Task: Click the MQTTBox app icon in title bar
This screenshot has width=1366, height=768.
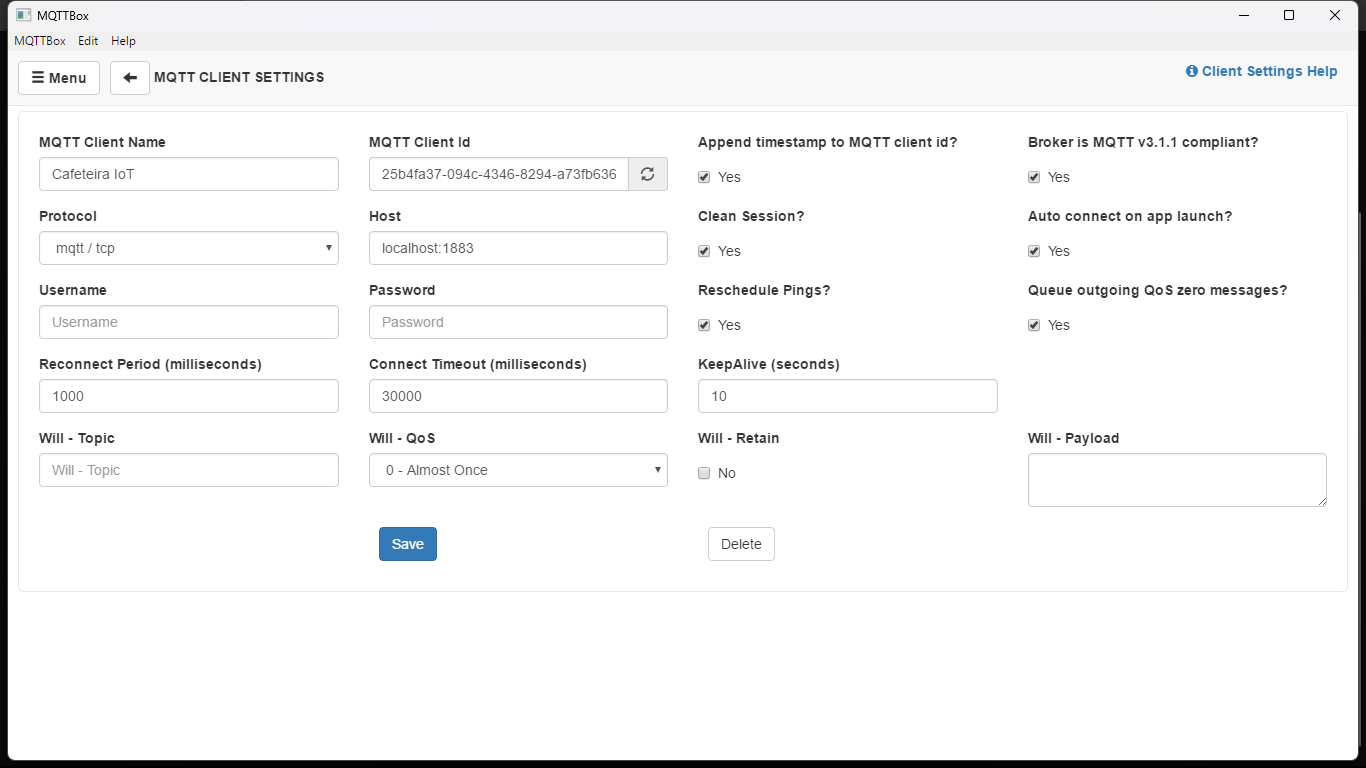Action: click(x=24, y=15)
